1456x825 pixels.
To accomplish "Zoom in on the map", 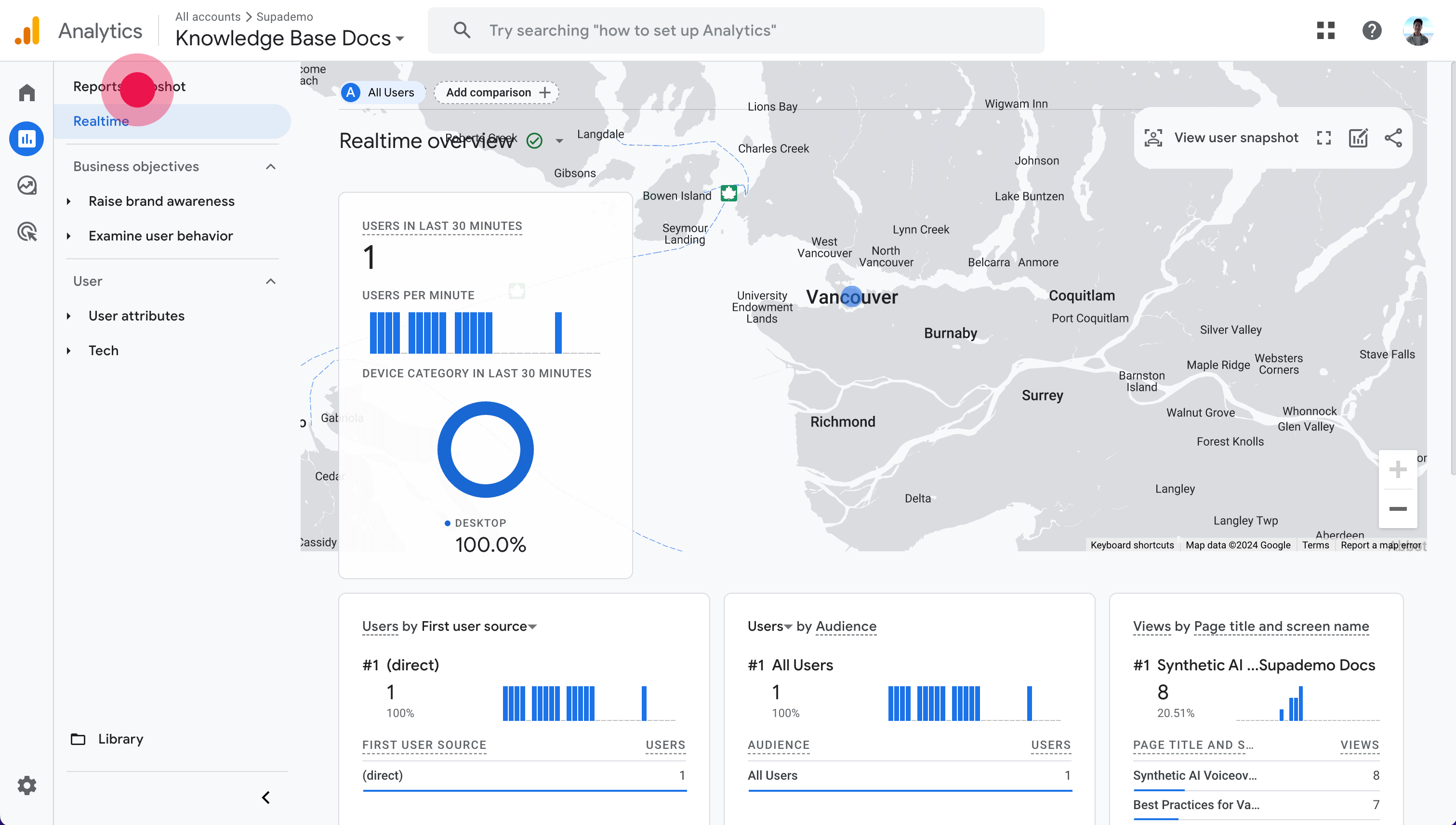I will click(1397, 470).
